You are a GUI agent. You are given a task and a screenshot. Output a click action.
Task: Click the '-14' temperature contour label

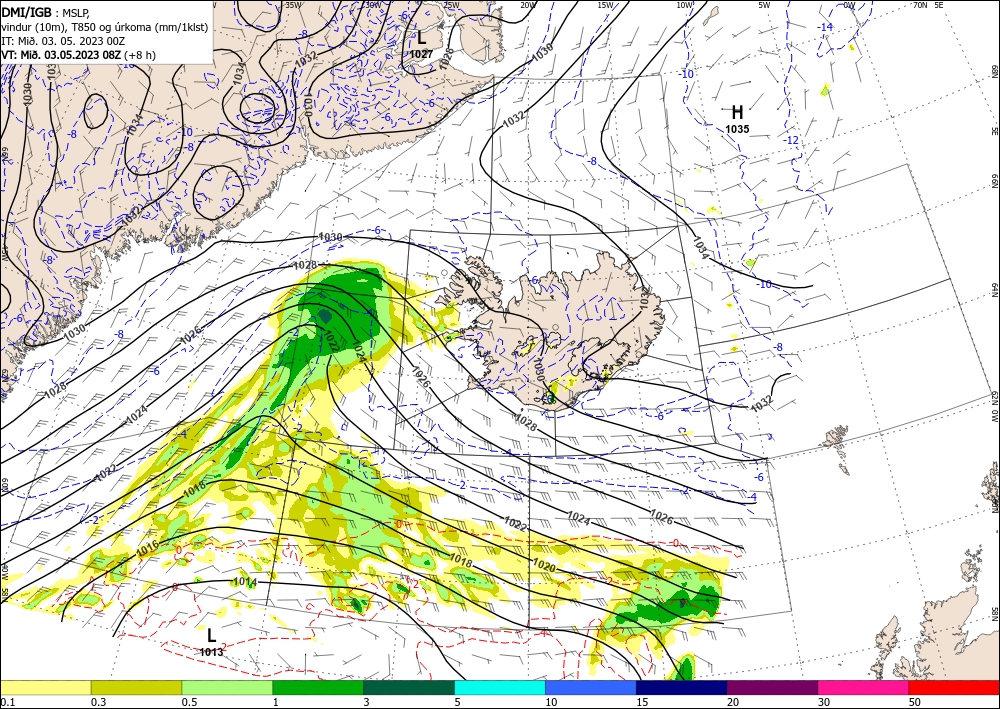coord(826,27)
